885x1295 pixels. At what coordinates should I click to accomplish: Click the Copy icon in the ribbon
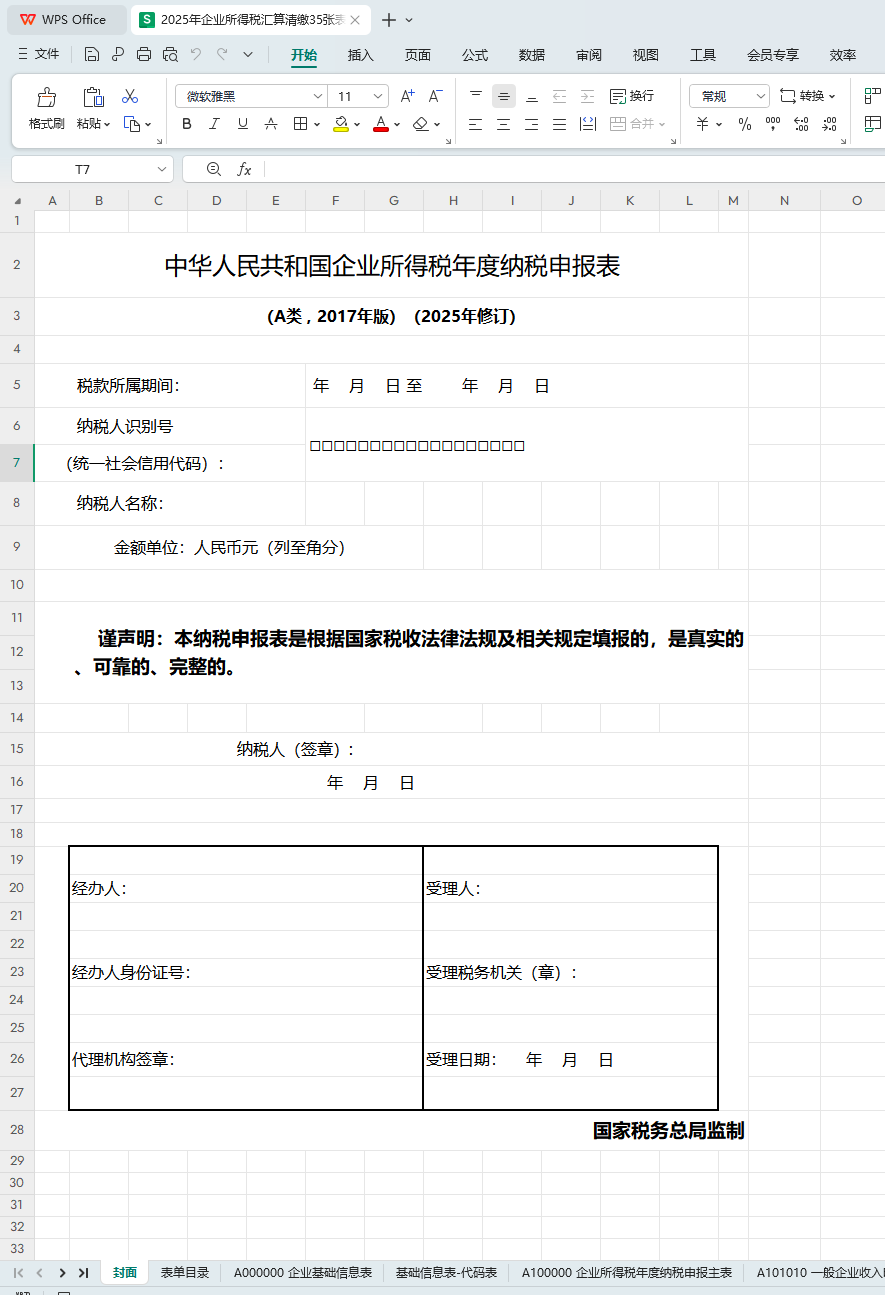(x=132, y=124)
